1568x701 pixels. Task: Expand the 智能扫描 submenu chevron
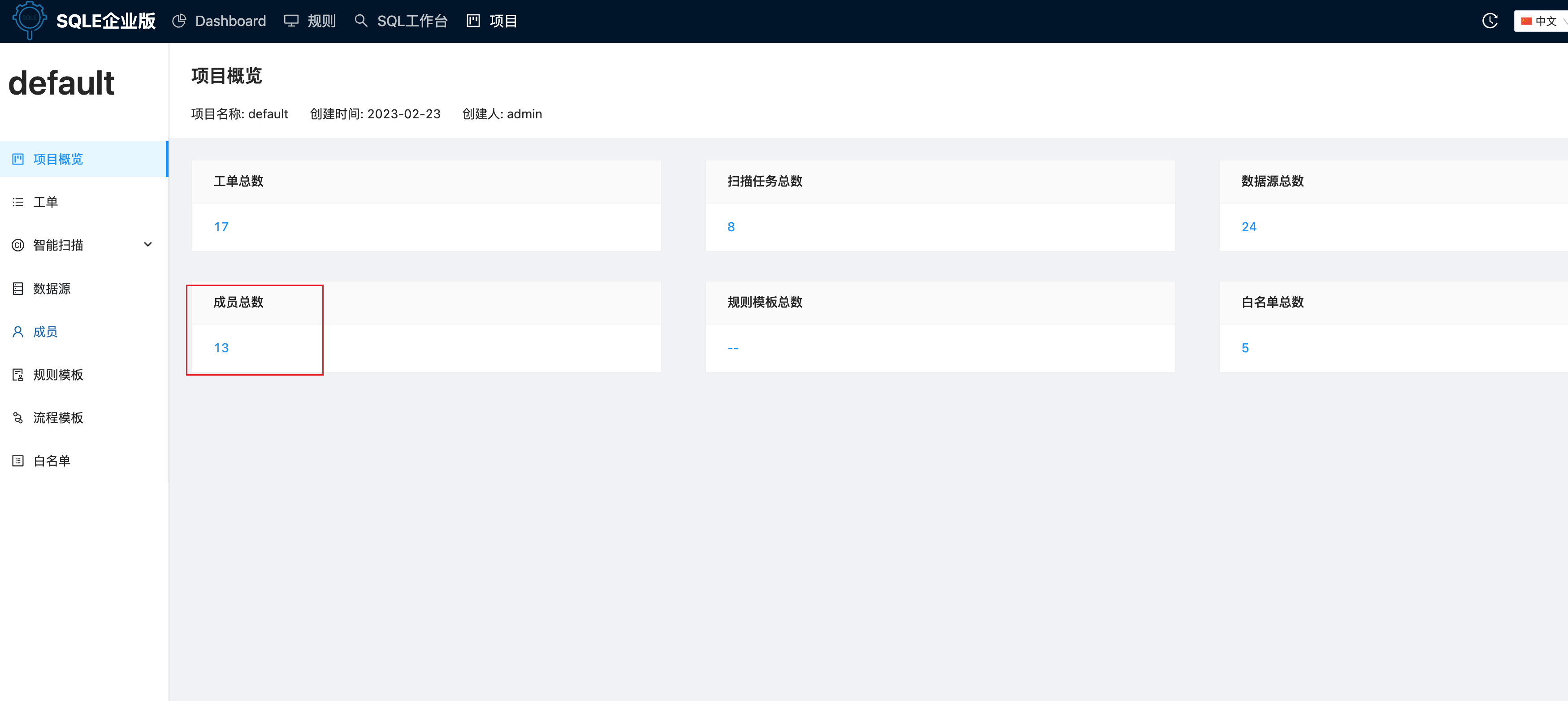point(148,245)
